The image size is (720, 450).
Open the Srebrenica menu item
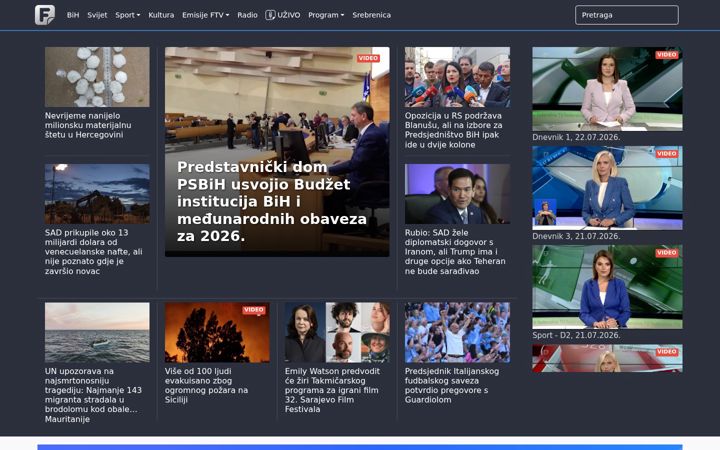pyautogui.click(x=371, y=15)
